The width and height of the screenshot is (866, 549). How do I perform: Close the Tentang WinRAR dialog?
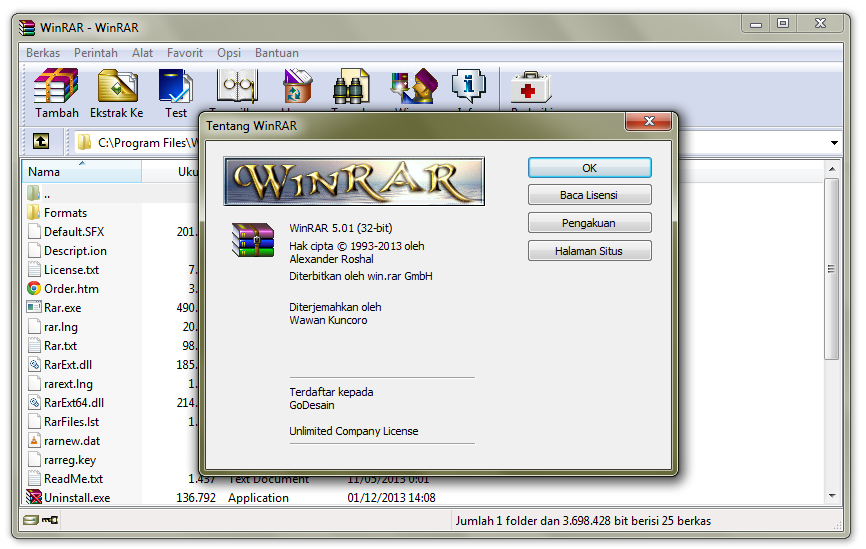(649, 121)
